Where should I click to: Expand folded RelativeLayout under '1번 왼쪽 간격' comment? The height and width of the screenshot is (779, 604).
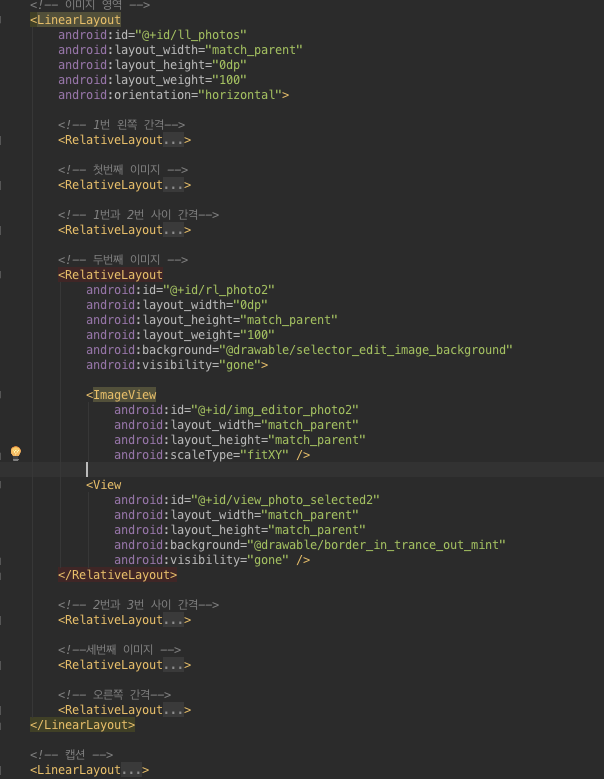pyautogui.click(x=173, y=140)
